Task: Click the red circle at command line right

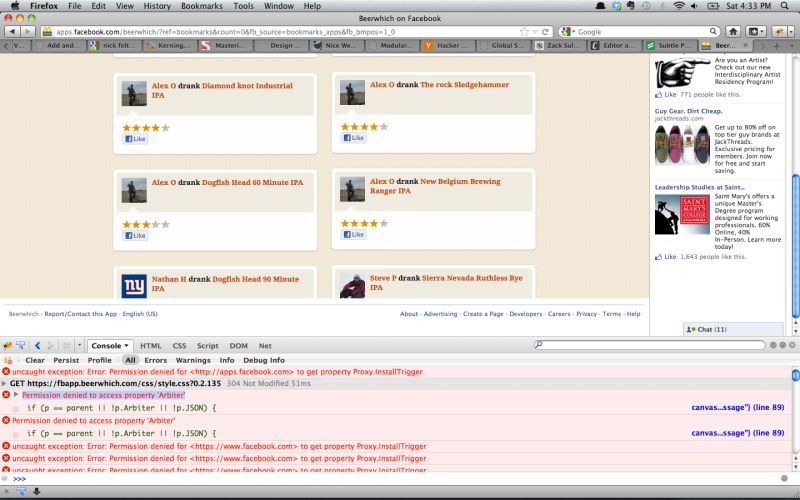Action: point(785,478)
